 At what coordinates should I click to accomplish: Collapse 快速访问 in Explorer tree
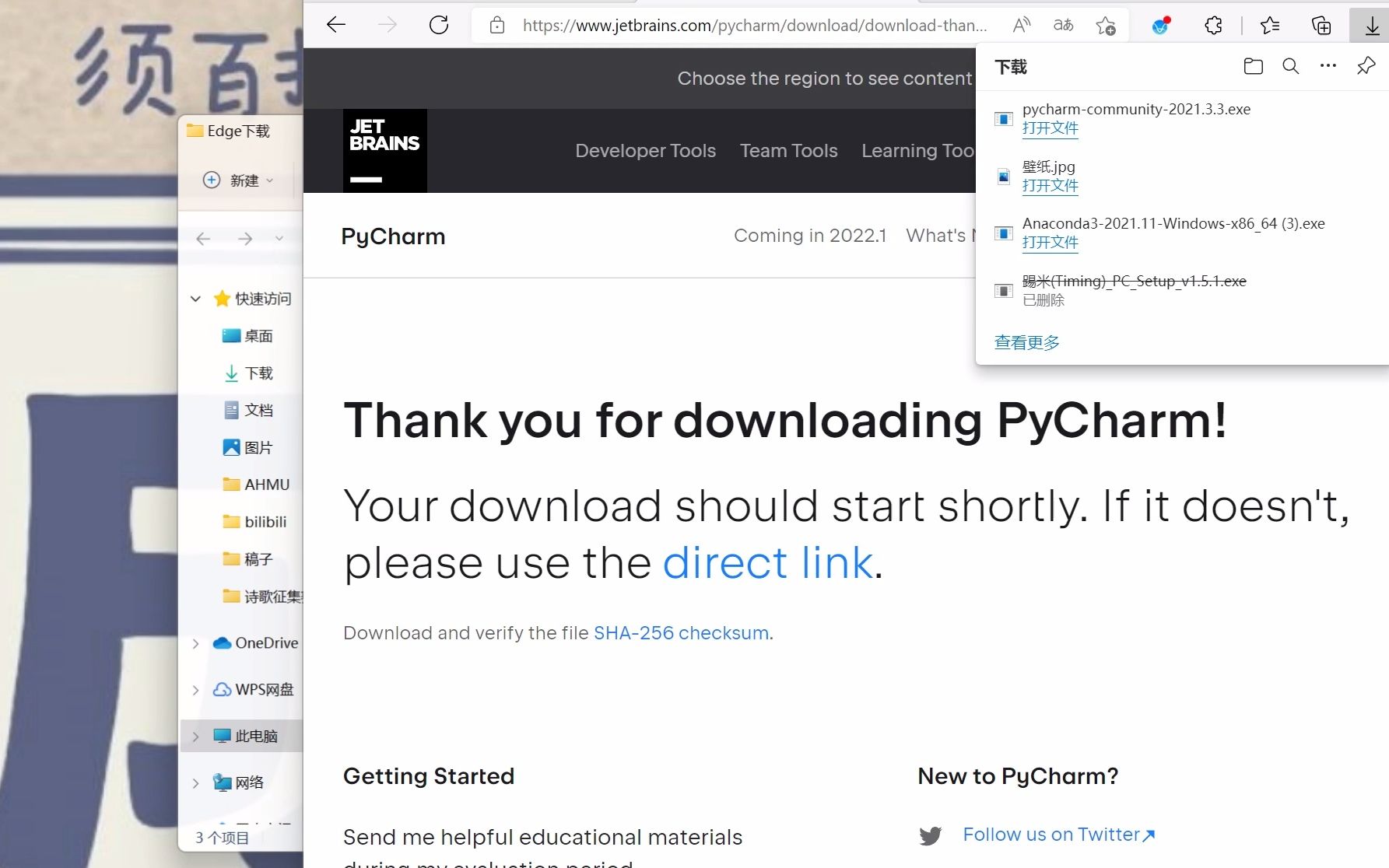click(x=195, y=299)
